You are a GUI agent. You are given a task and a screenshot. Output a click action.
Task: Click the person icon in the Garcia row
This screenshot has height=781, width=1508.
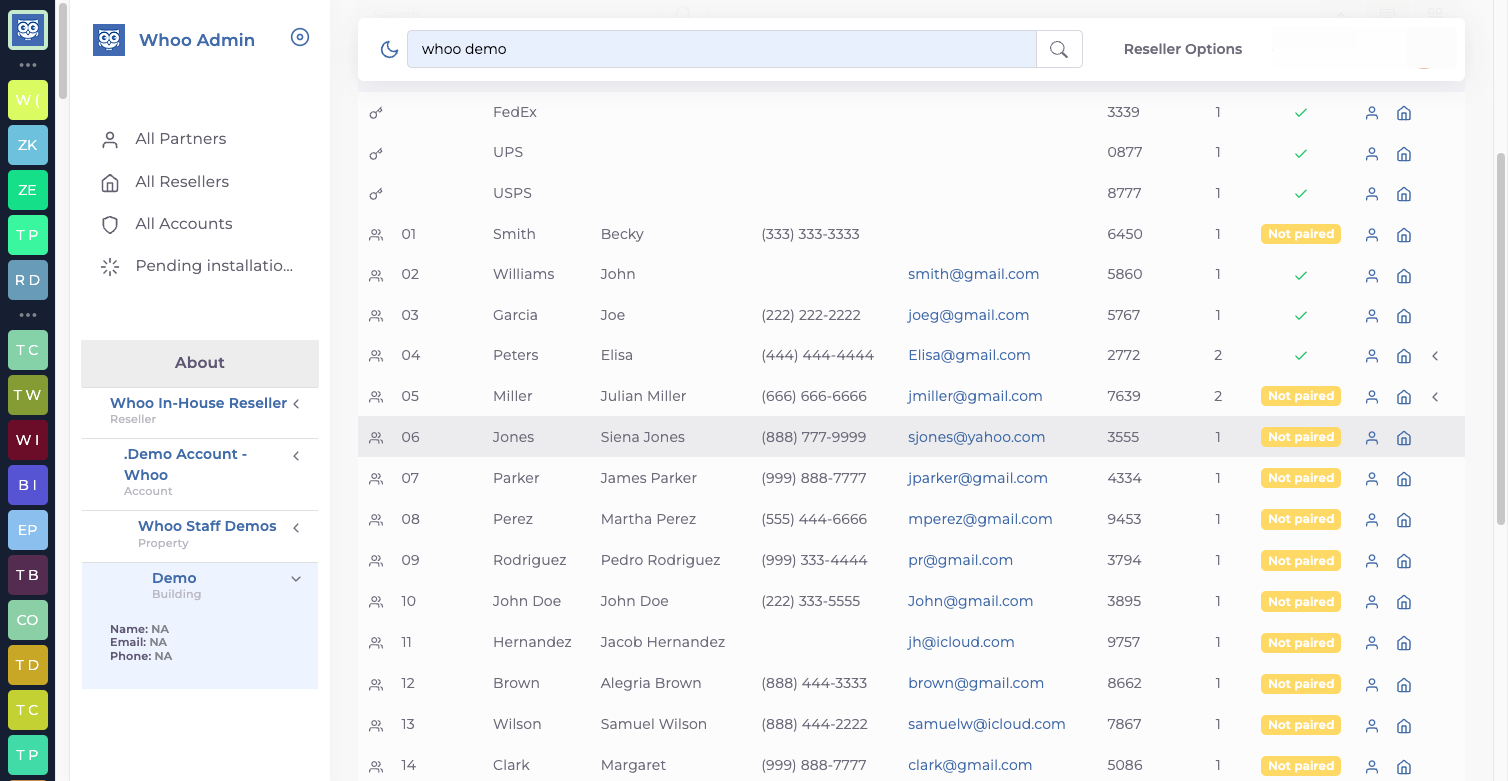click(1372, 316)
